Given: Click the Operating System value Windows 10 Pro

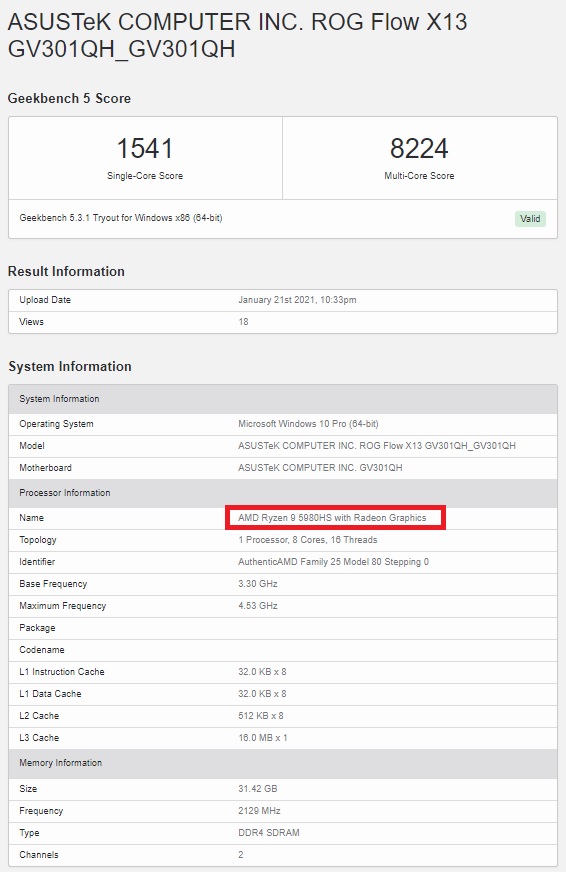Looking at the screenshot, I should click(309, 424).
